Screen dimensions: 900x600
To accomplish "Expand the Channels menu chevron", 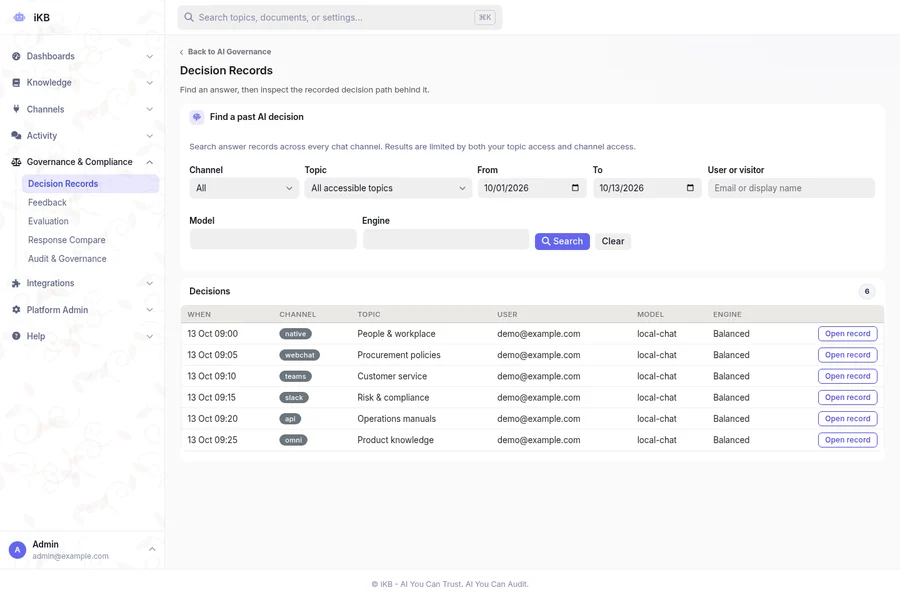I will (x=149, y=109).
